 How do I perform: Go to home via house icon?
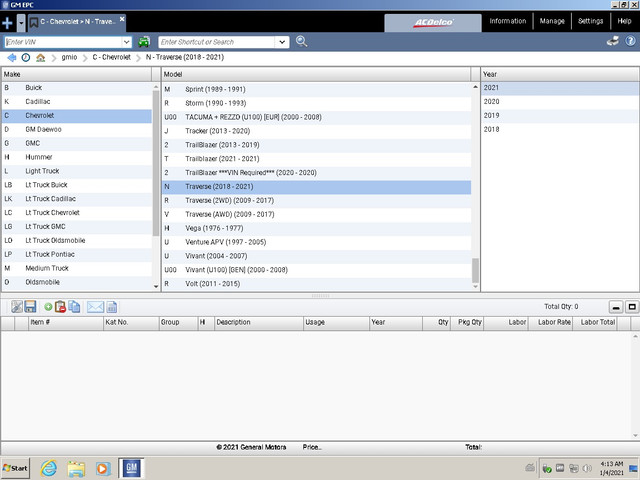40,58
